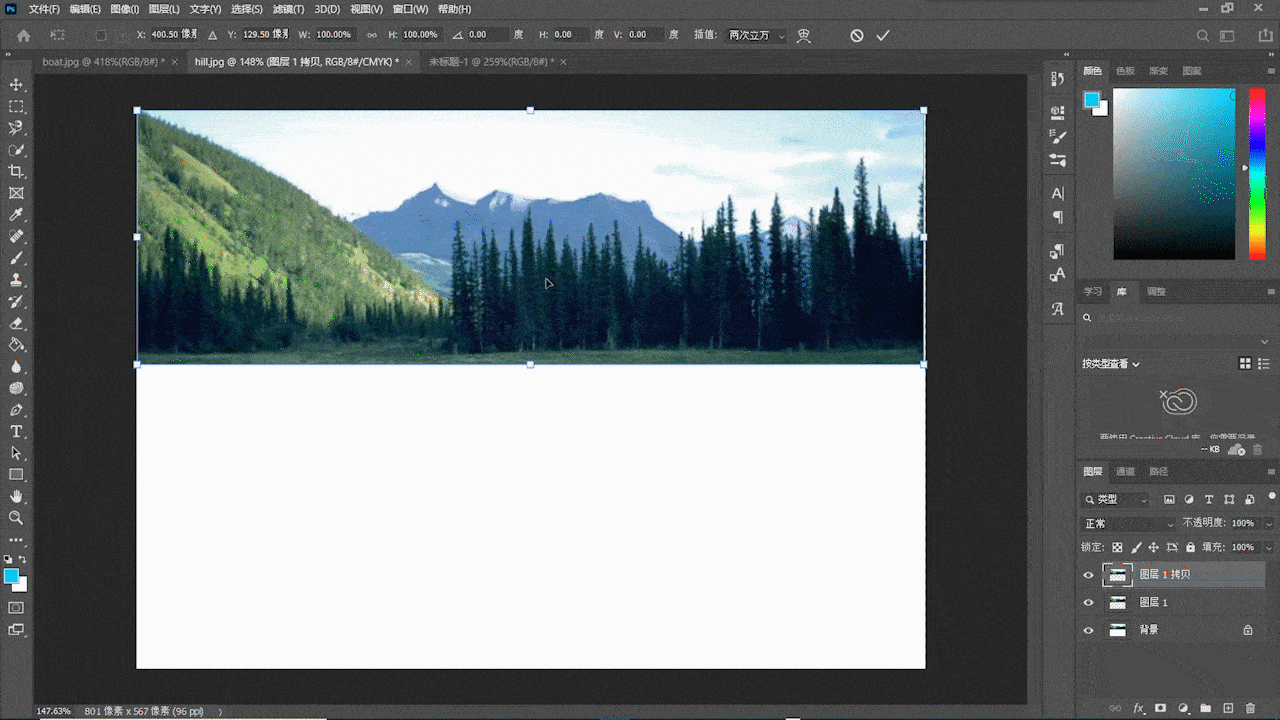Image resolution: width=1280 pixels, height=720 pixels.
Task: Create a new layer with the plus icon
Action: pyautogui.click(x=1229, y=708)
